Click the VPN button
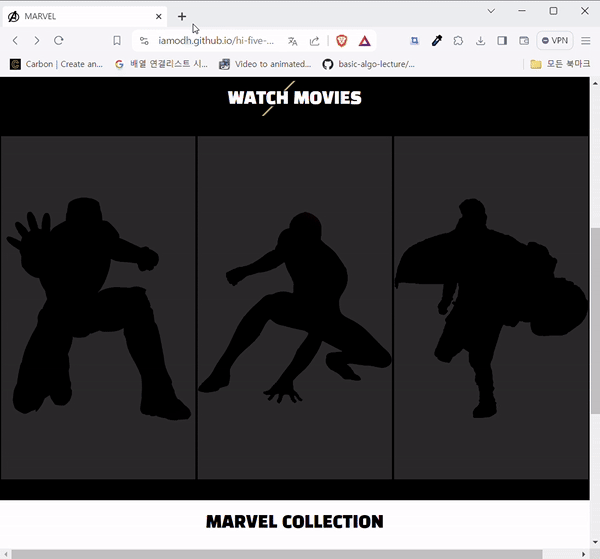 (x=555, y=41)
